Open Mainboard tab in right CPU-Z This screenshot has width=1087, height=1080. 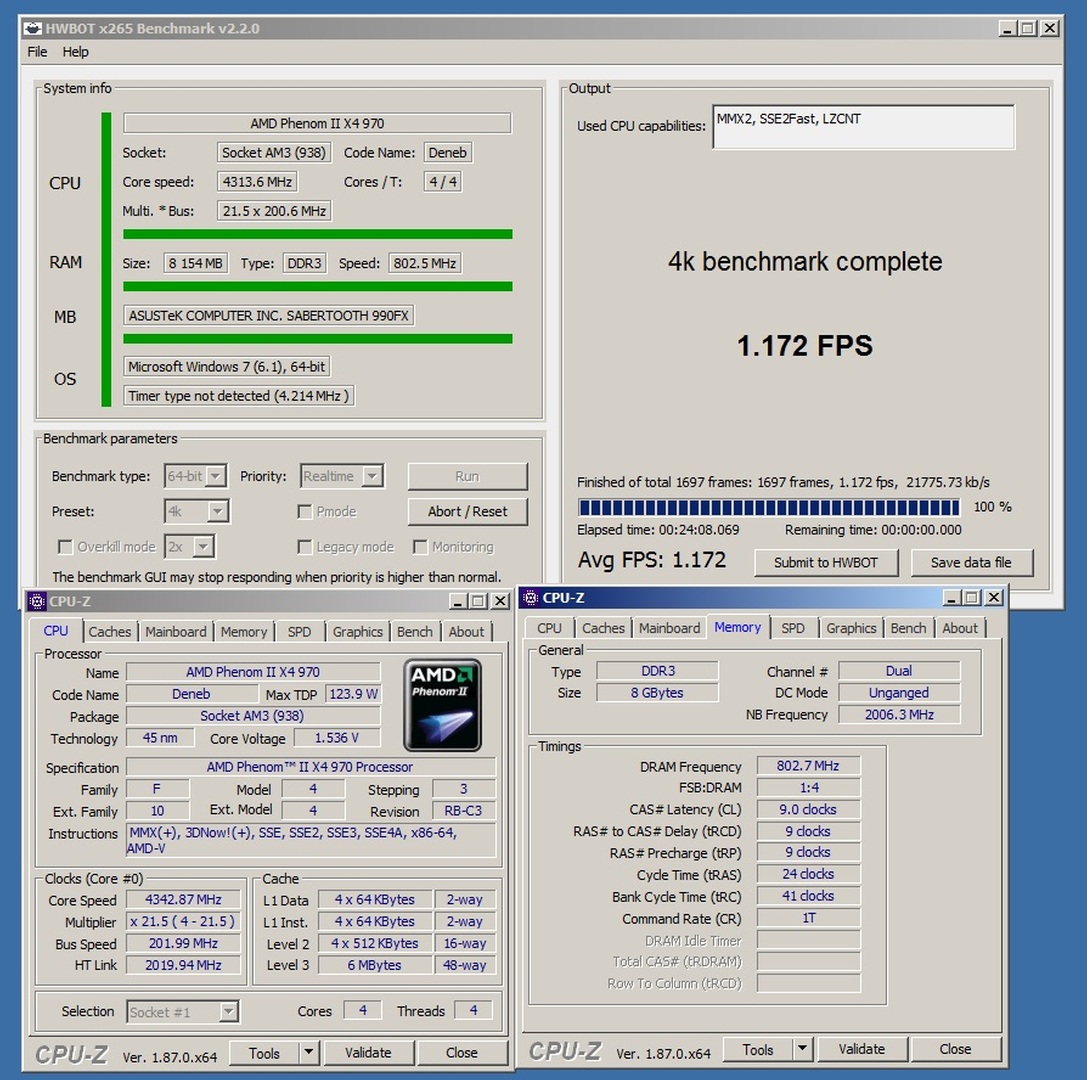(669, 628)
